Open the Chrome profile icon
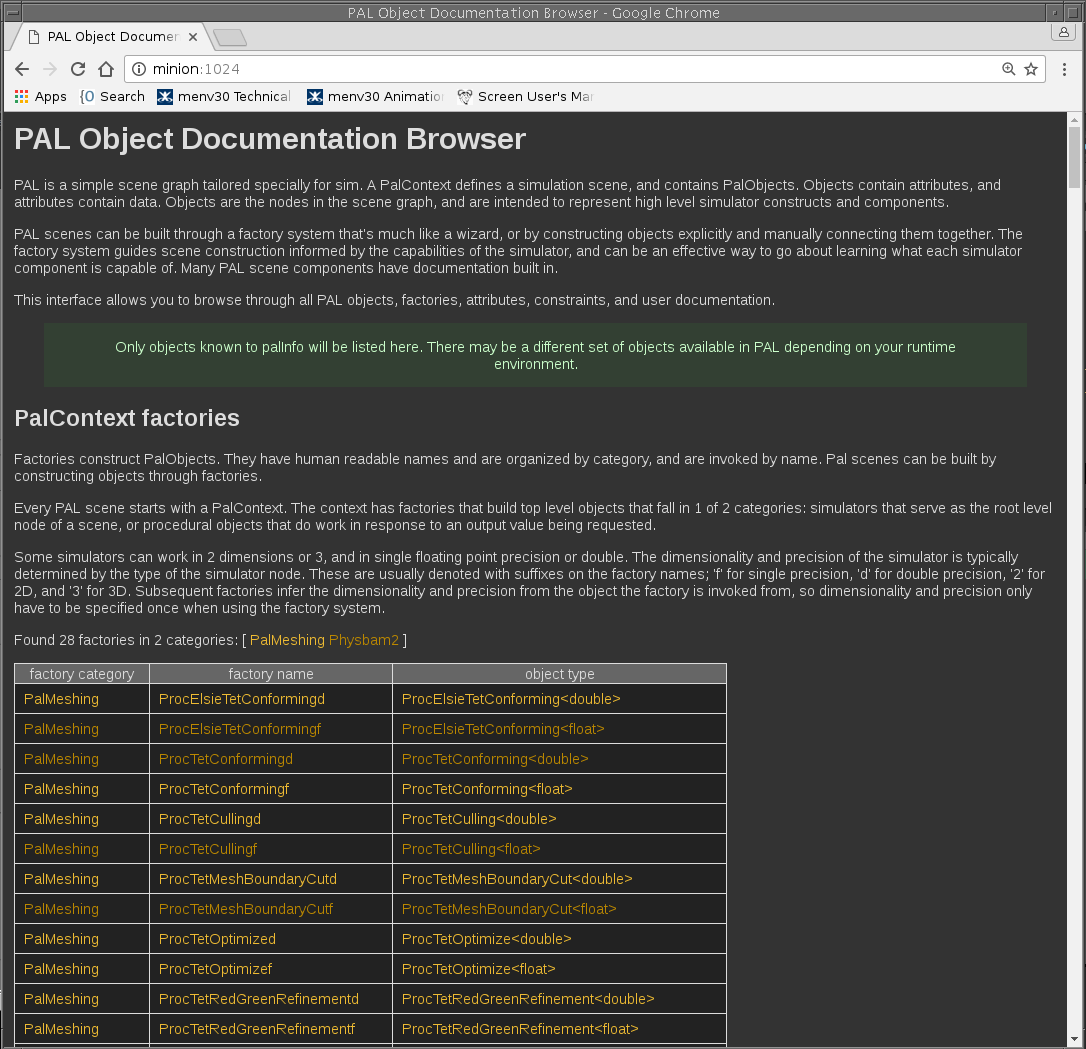The image size is (1086, 1049). pos(1063,32)
